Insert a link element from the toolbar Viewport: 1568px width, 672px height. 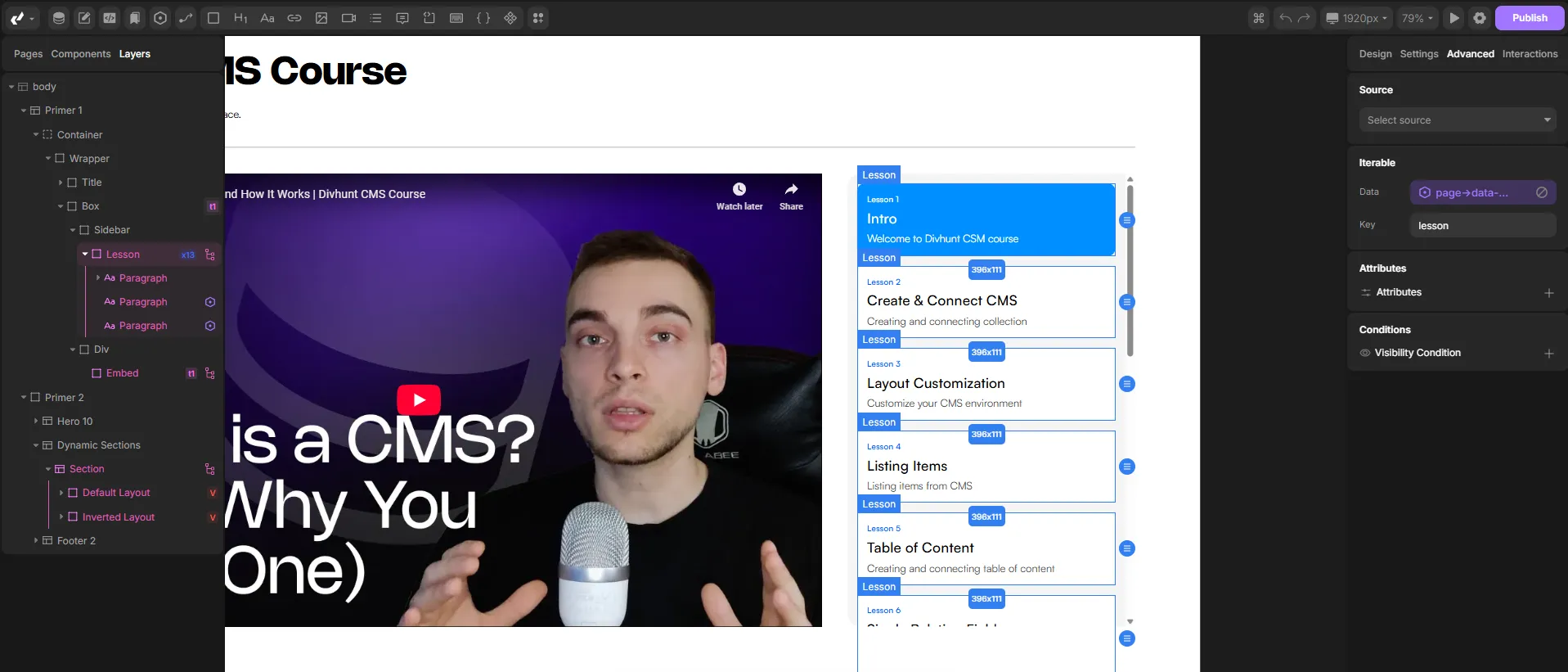tap(294, 18)
